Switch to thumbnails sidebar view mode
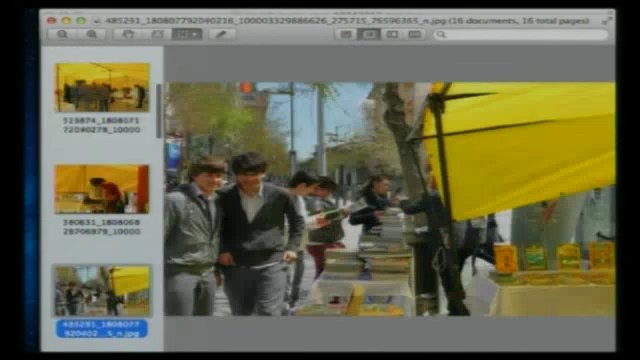640x360 pixels. click(x=369, y=34)
